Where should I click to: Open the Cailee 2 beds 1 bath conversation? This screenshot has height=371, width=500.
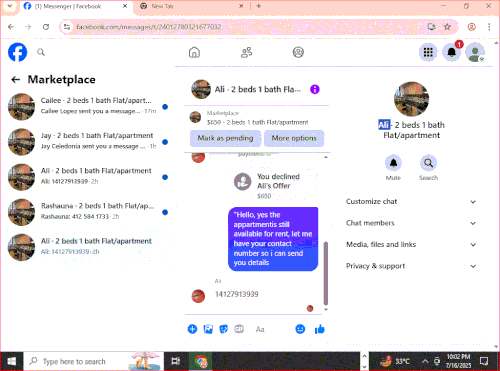click(x=88, y=107)
